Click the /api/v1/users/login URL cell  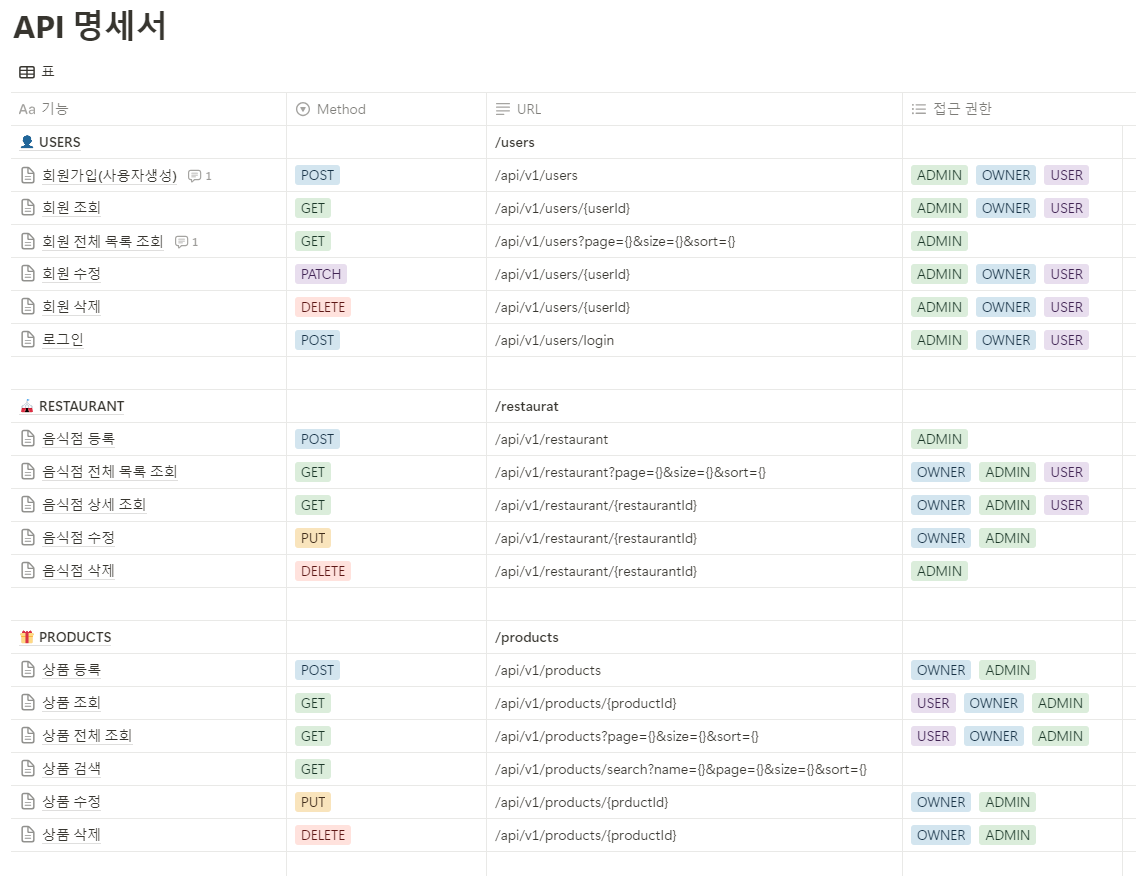point(694,340)
